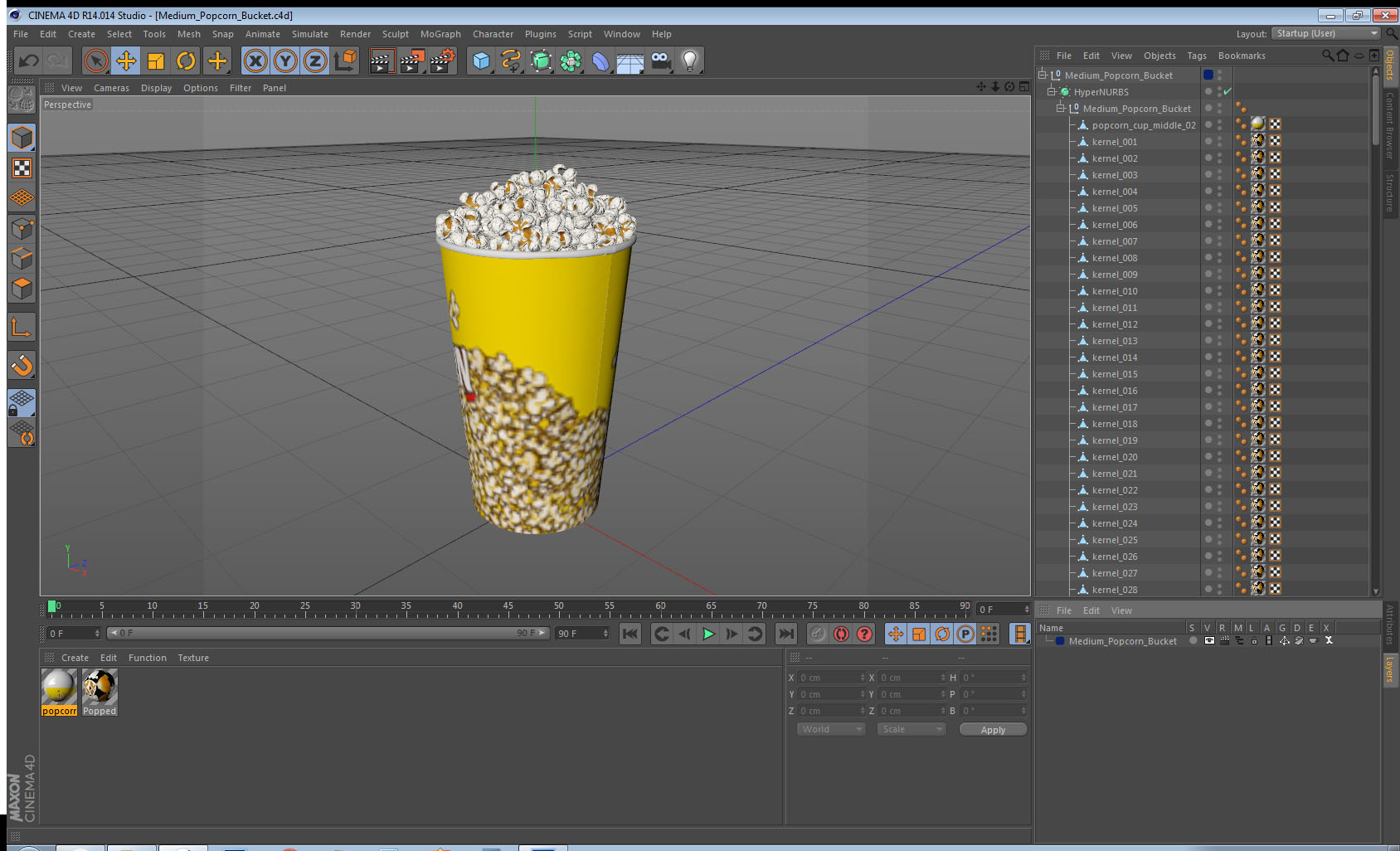Open the World coordinate dropdown
The width and height of the screenshot is (1400, 851).
pos(831,729)
